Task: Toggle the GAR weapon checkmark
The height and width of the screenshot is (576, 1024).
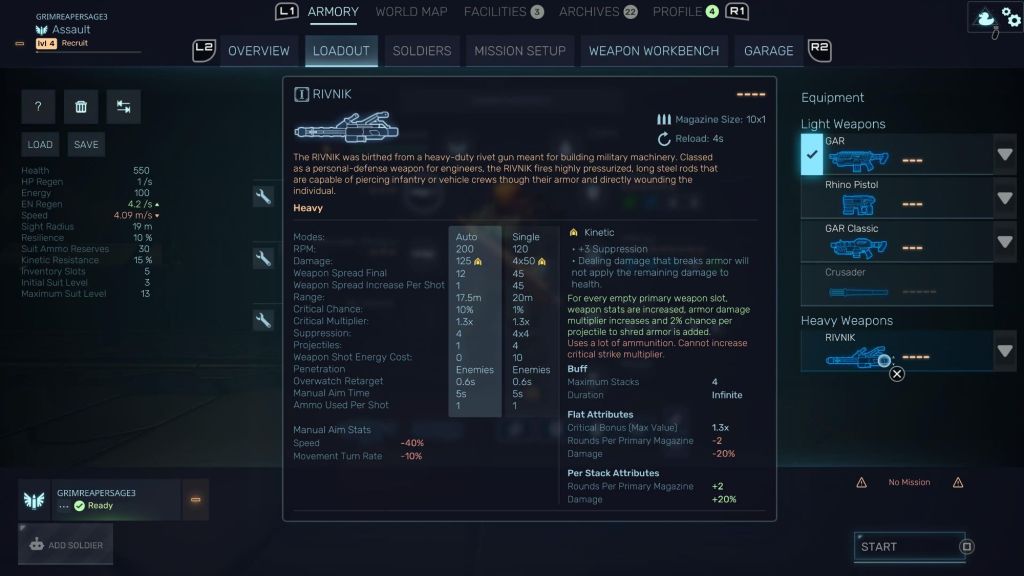Action: point(812,155)
